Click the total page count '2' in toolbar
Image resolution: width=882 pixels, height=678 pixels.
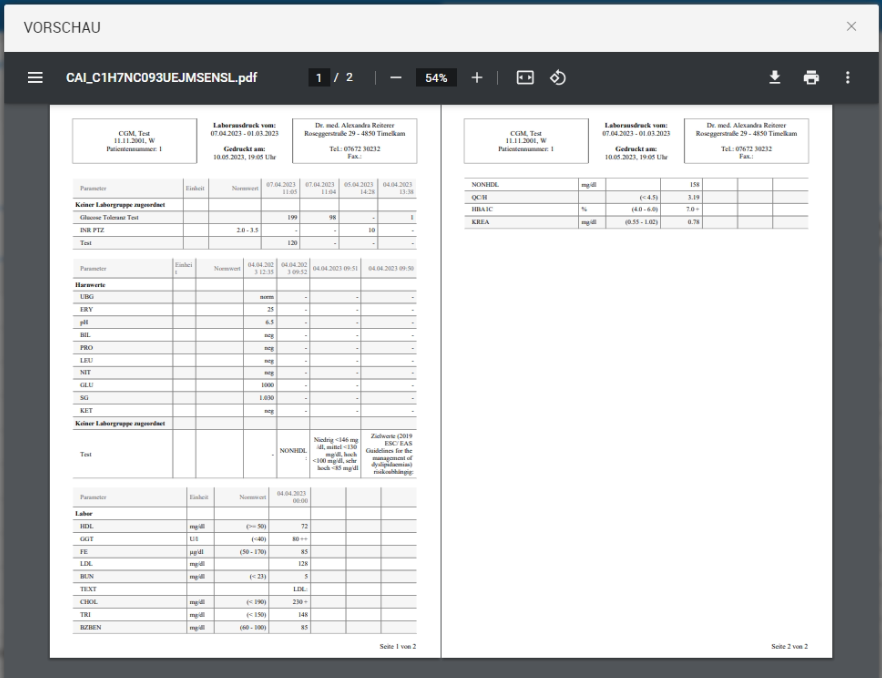click(x=349, y=78)
